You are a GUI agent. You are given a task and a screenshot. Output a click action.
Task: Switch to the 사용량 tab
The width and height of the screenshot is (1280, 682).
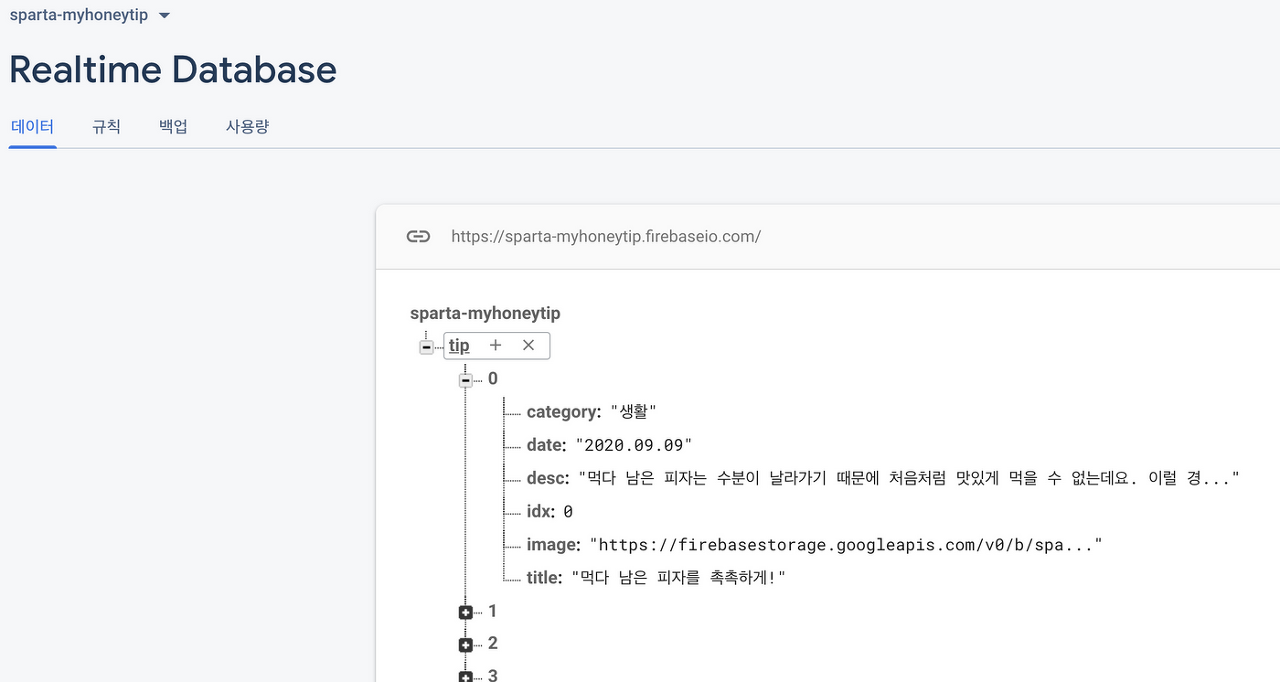tap(247, 127)
